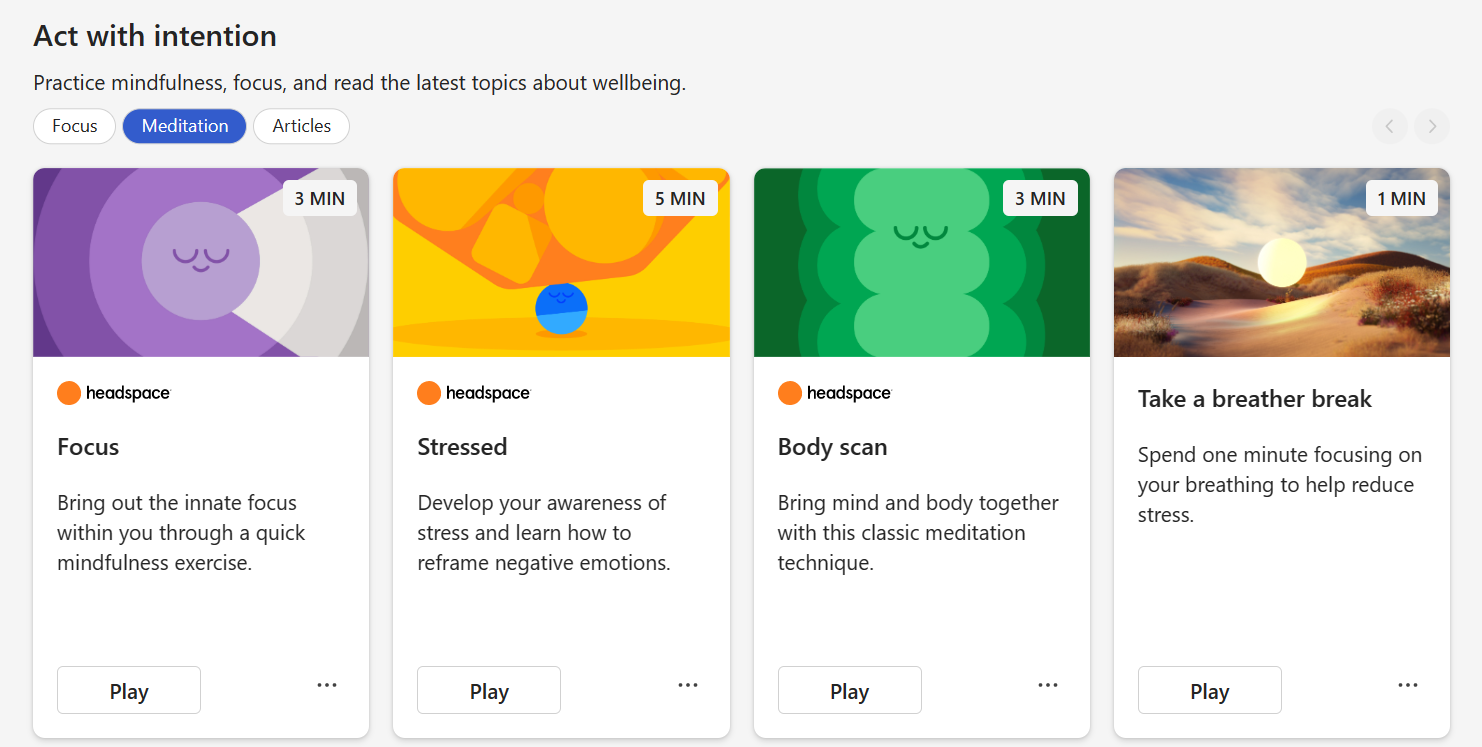Select the Meditation tab
Image resolution: width=1482 pixels, height=747 pixels.
click(x=185, y=126)
